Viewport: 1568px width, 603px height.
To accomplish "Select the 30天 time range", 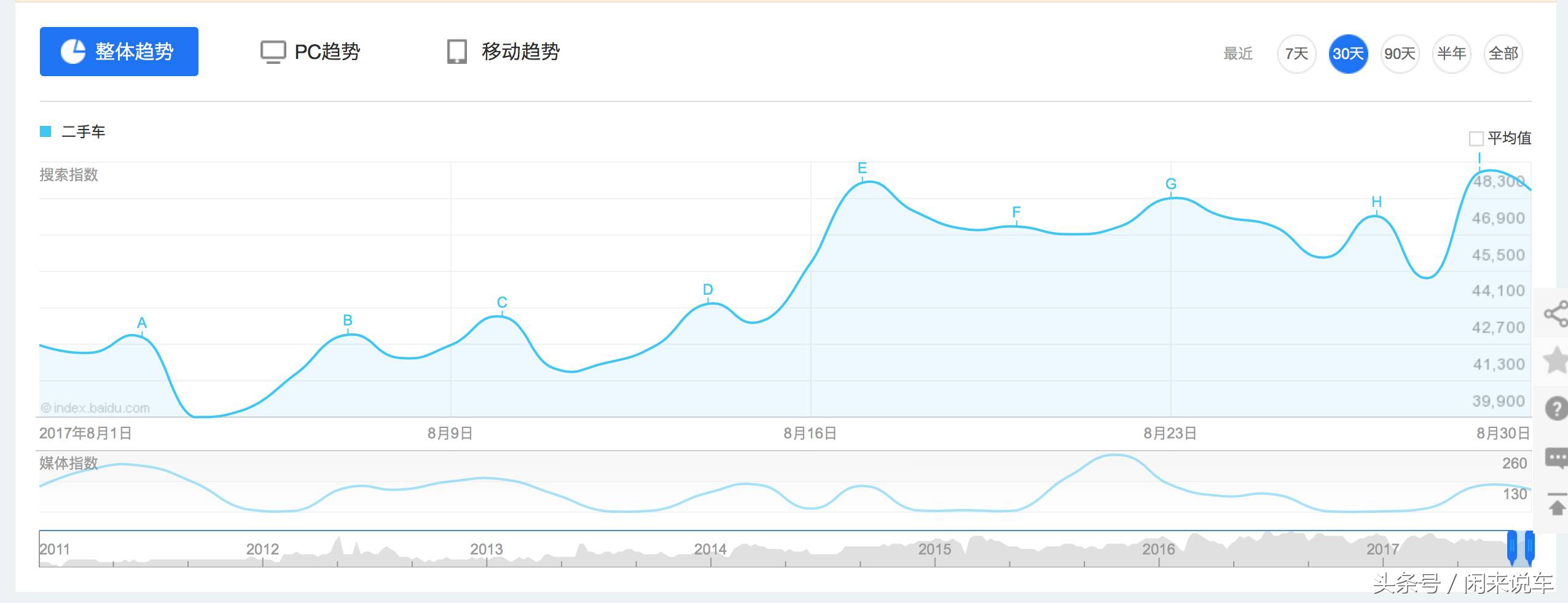I will click(1348, 54).
